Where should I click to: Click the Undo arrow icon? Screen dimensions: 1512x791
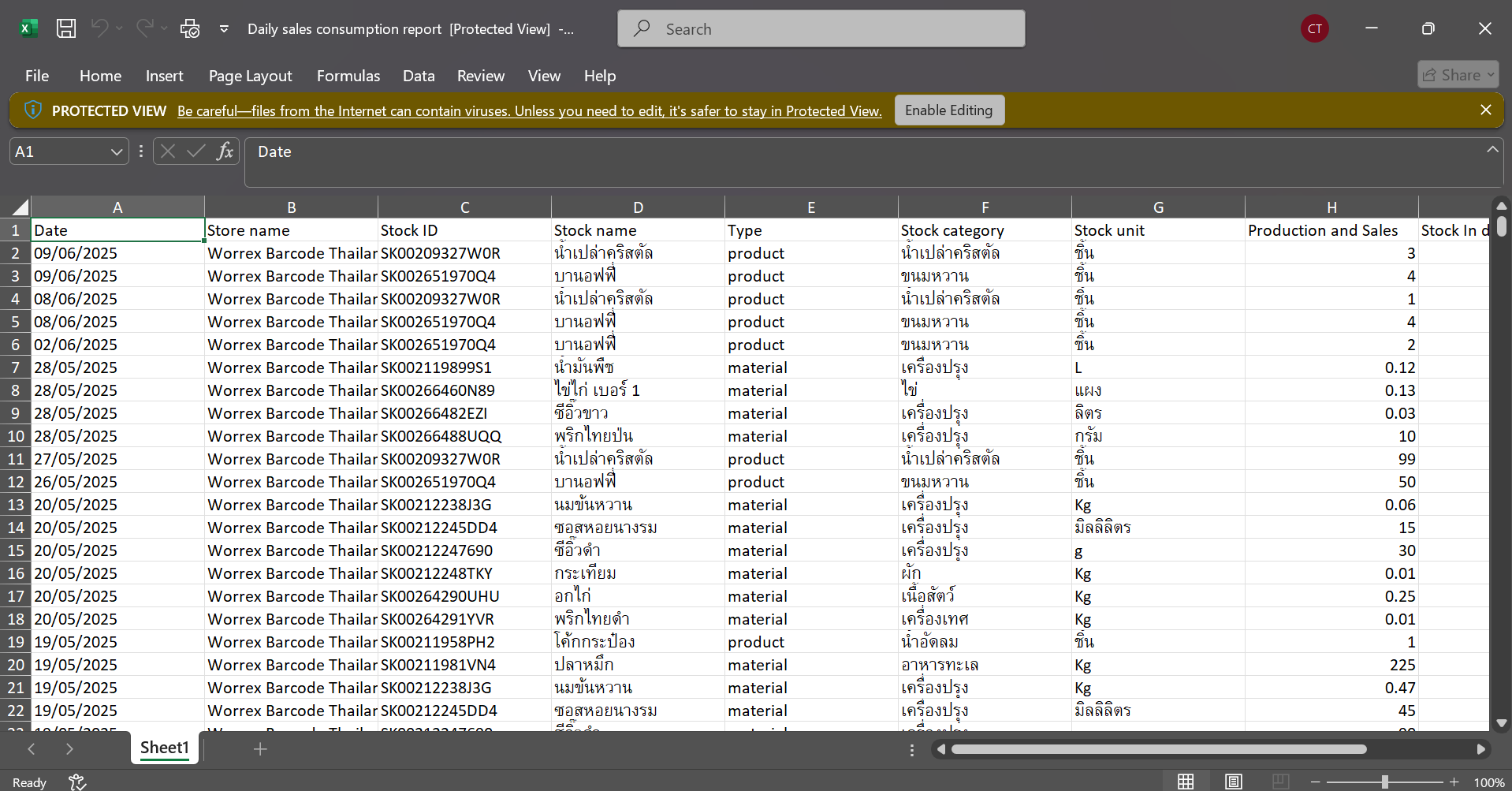coord(99,28)
